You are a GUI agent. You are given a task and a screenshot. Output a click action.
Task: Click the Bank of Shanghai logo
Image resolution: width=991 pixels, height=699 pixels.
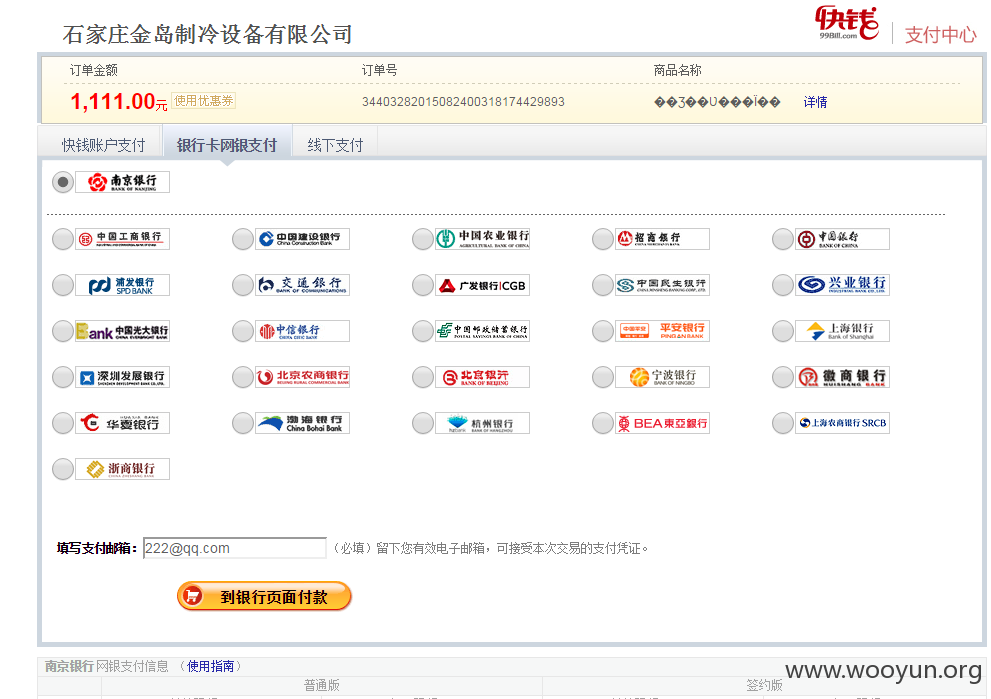[842, 331]
